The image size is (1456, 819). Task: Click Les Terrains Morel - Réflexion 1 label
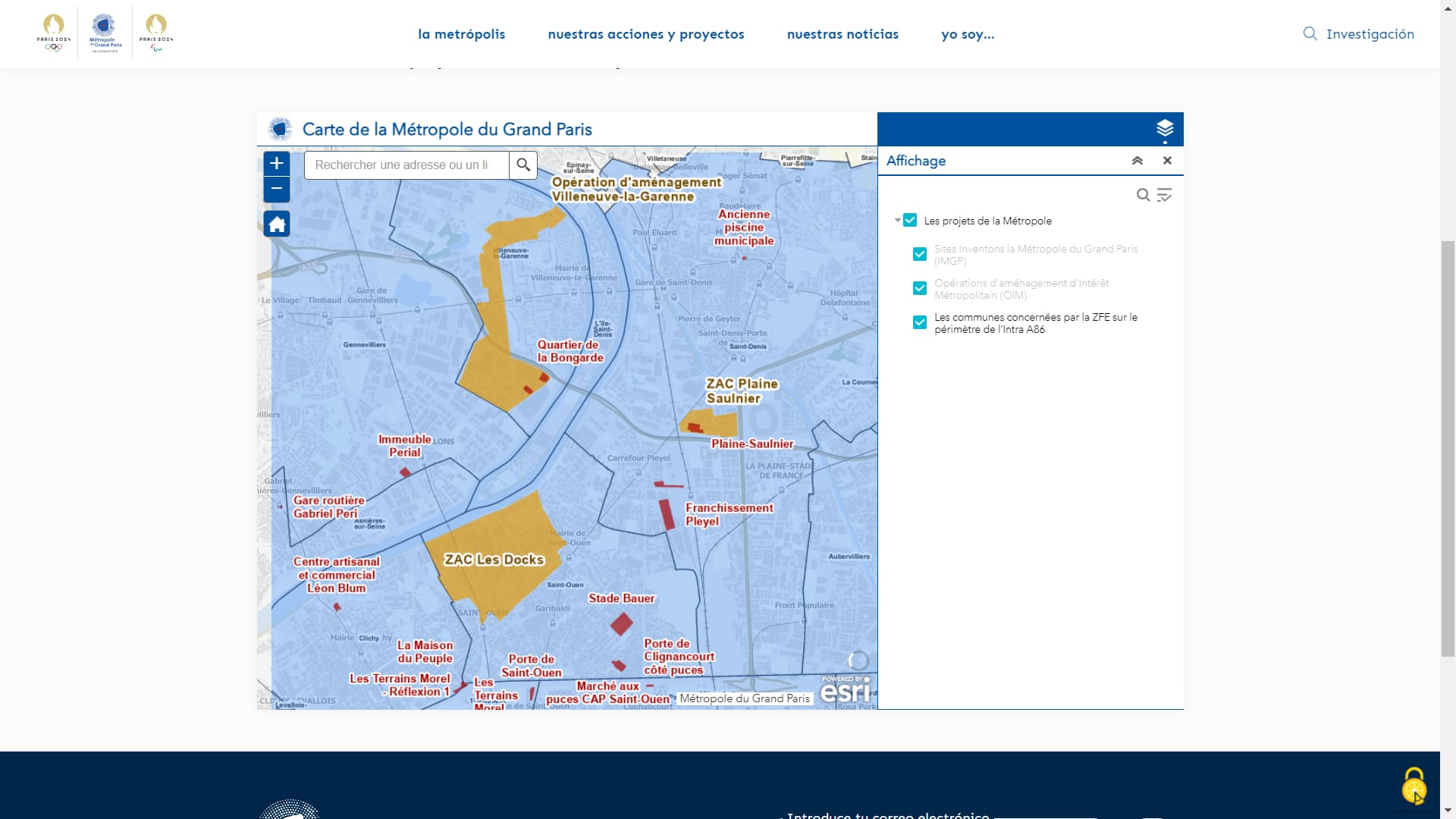(400, 685)
